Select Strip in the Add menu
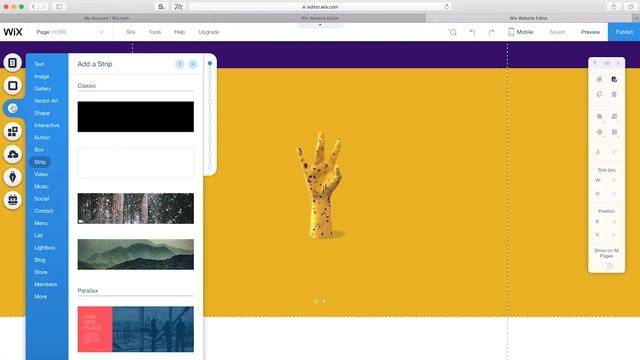 [x=40, y=162]
